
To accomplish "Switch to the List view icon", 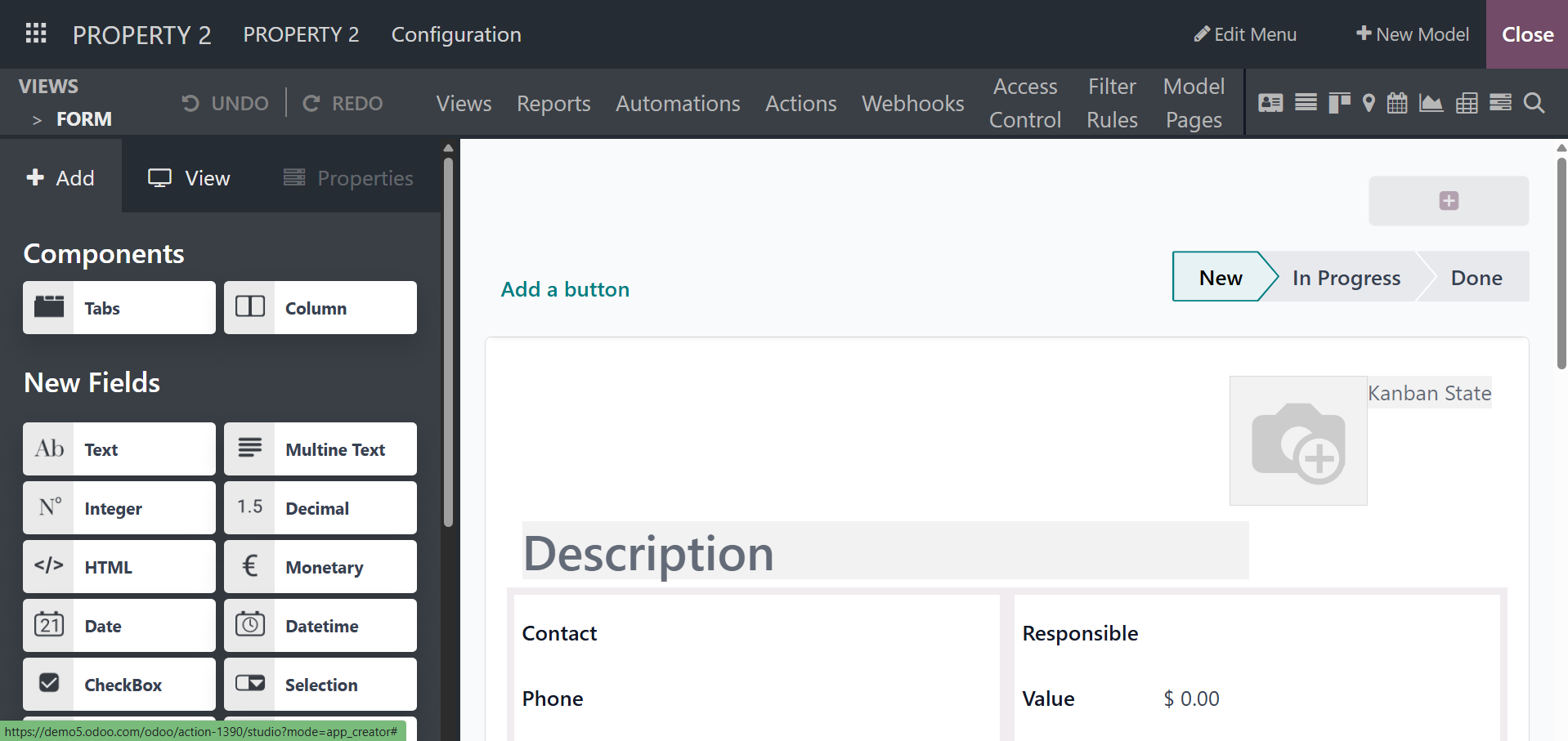I will (1306, 103).
